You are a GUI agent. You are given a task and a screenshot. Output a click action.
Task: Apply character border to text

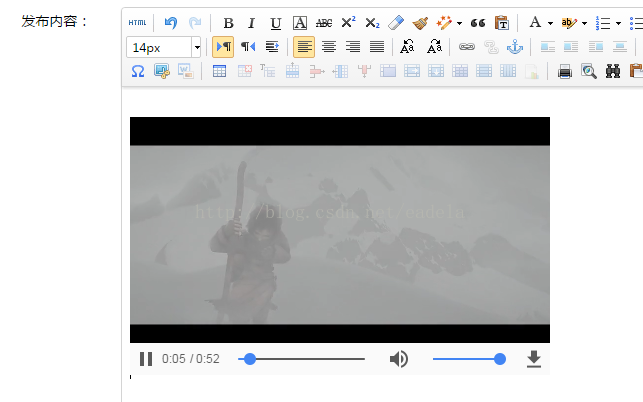pos(300,23)
